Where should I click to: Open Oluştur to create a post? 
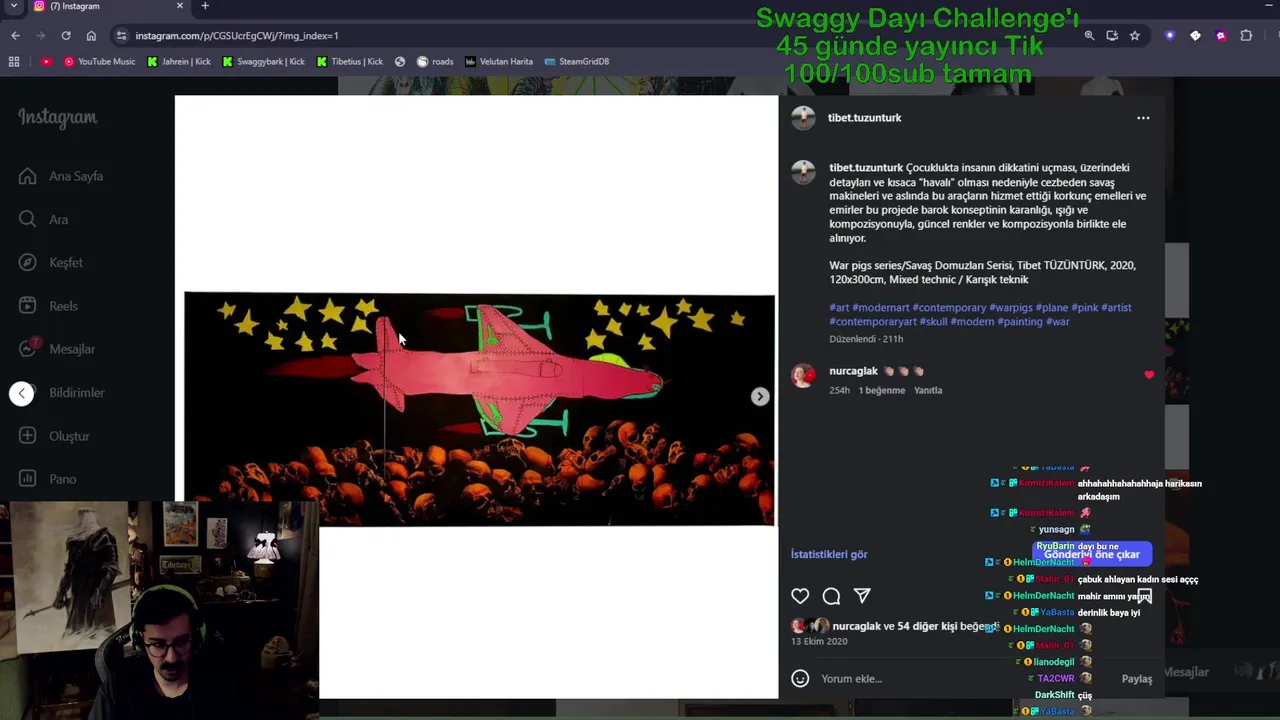pos(54,436)
